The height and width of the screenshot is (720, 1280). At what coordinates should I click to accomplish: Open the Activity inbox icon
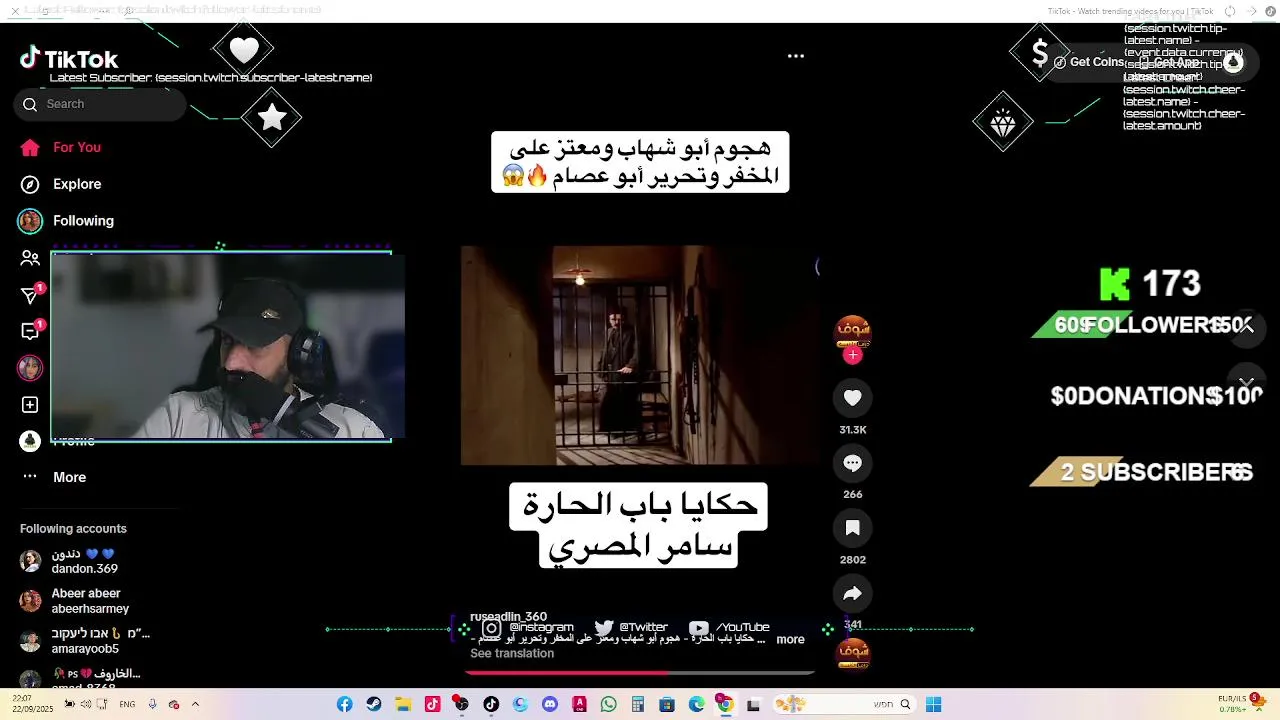30,331
